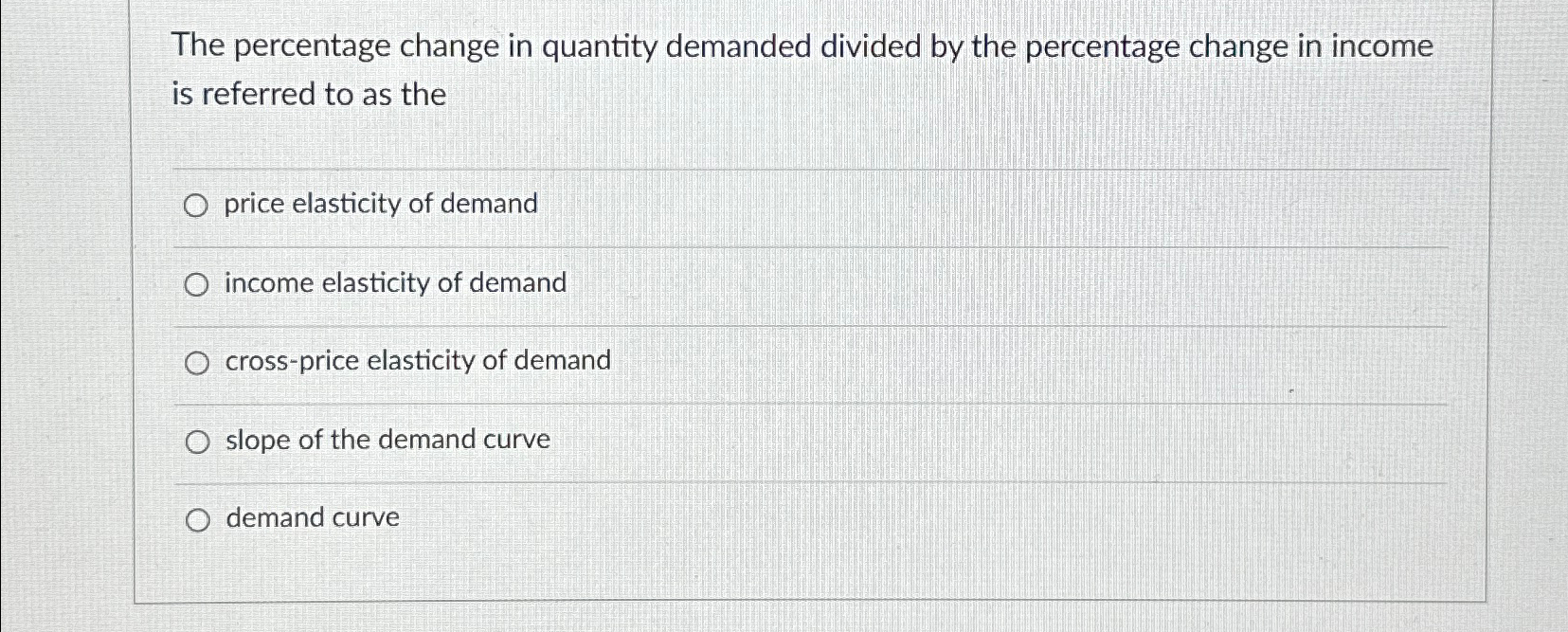Viewport: 1568px width, 632px height.
Task: Click the text 'cross-price elasticity of demand'
Action: [416, 361]
